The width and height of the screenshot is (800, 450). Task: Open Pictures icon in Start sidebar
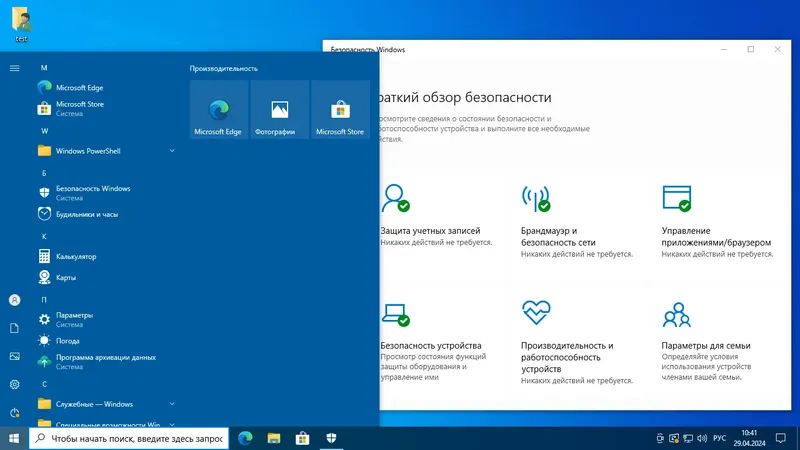pyautogui.click(x=14, y=356)
